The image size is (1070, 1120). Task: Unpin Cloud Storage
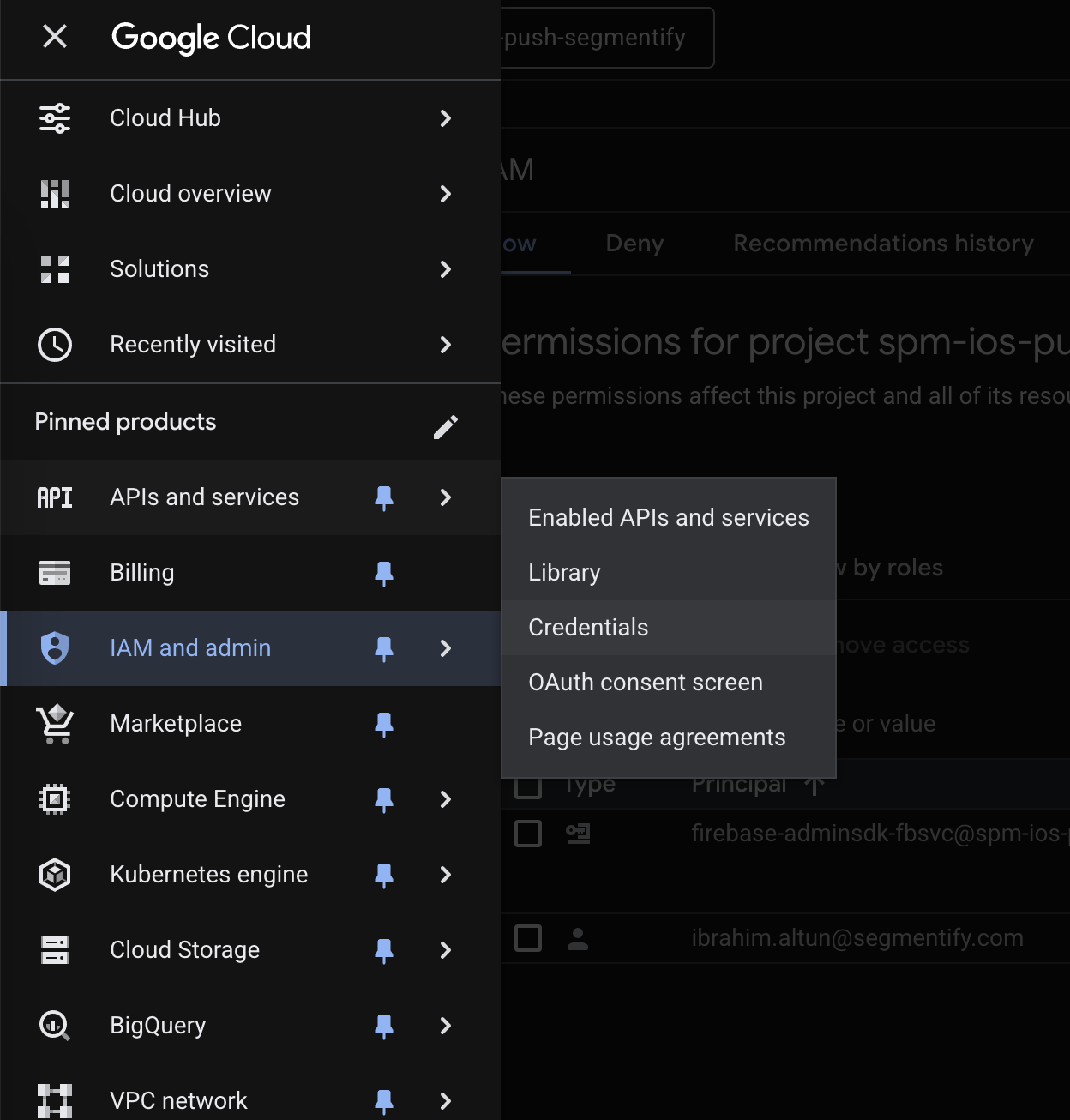pos(384,951)
